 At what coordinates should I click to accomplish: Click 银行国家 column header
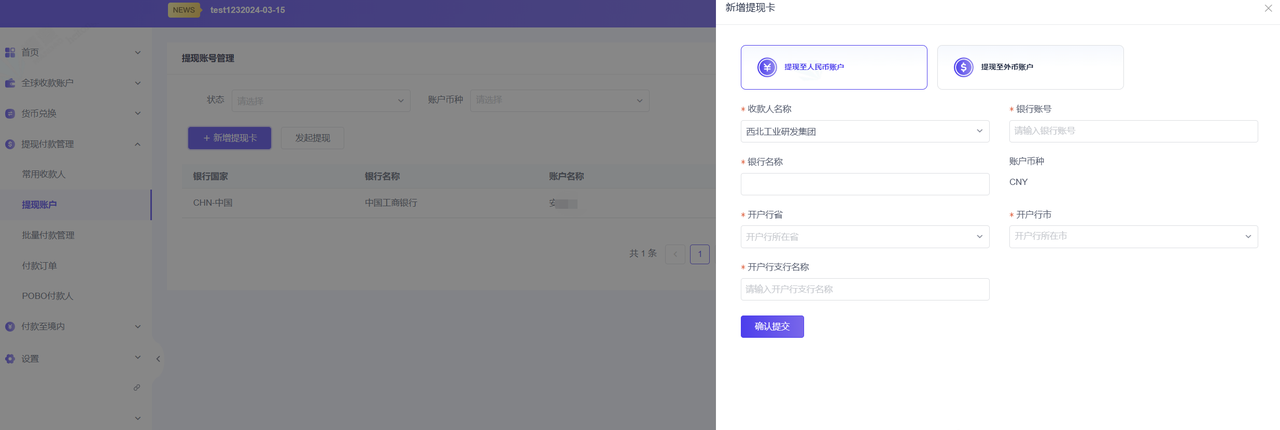(x=211, y=177)
